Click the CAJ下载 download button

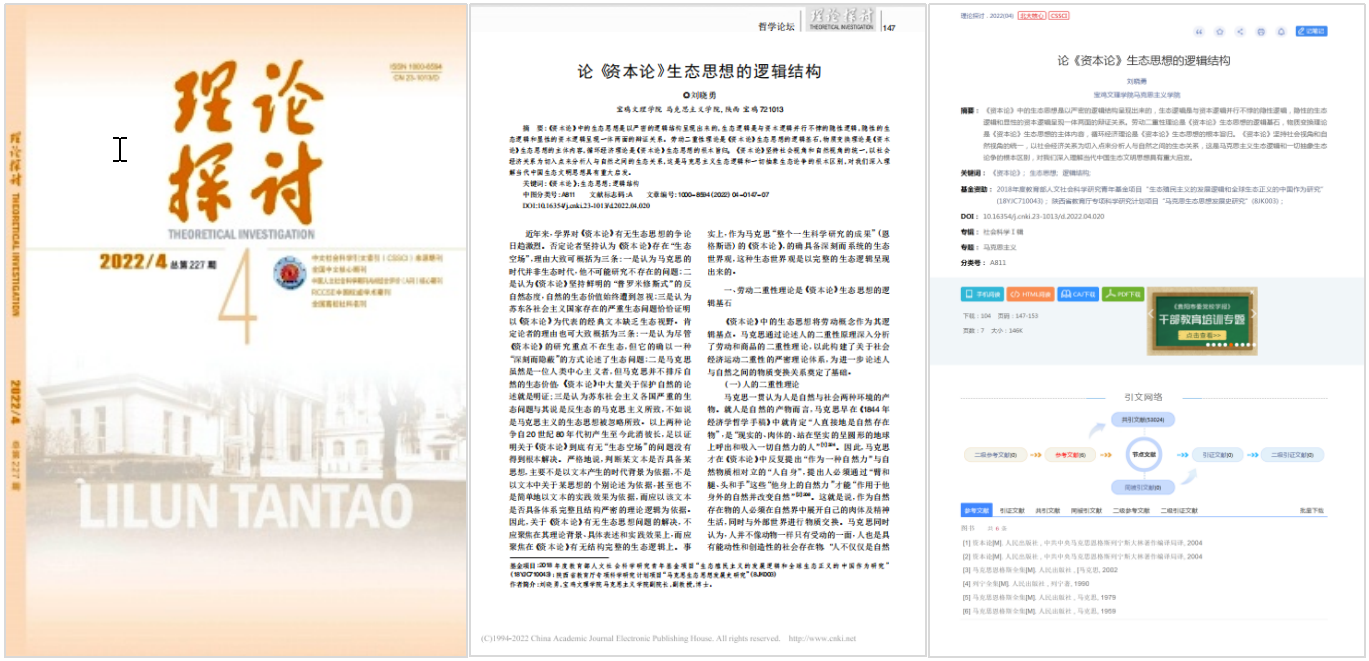point(1078,294)
